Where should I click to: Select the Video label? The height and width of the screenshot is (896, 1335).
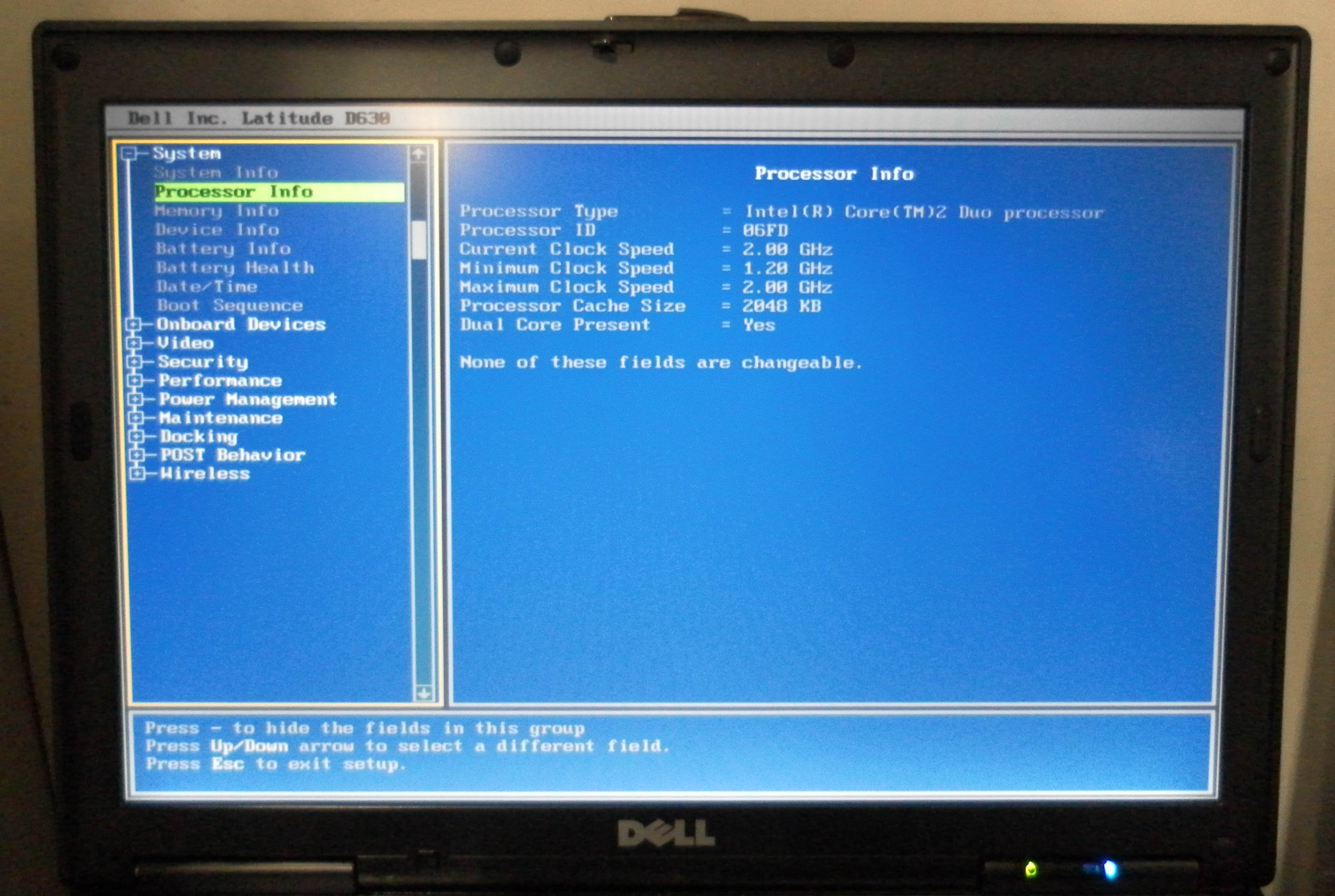tap(186, 343)
